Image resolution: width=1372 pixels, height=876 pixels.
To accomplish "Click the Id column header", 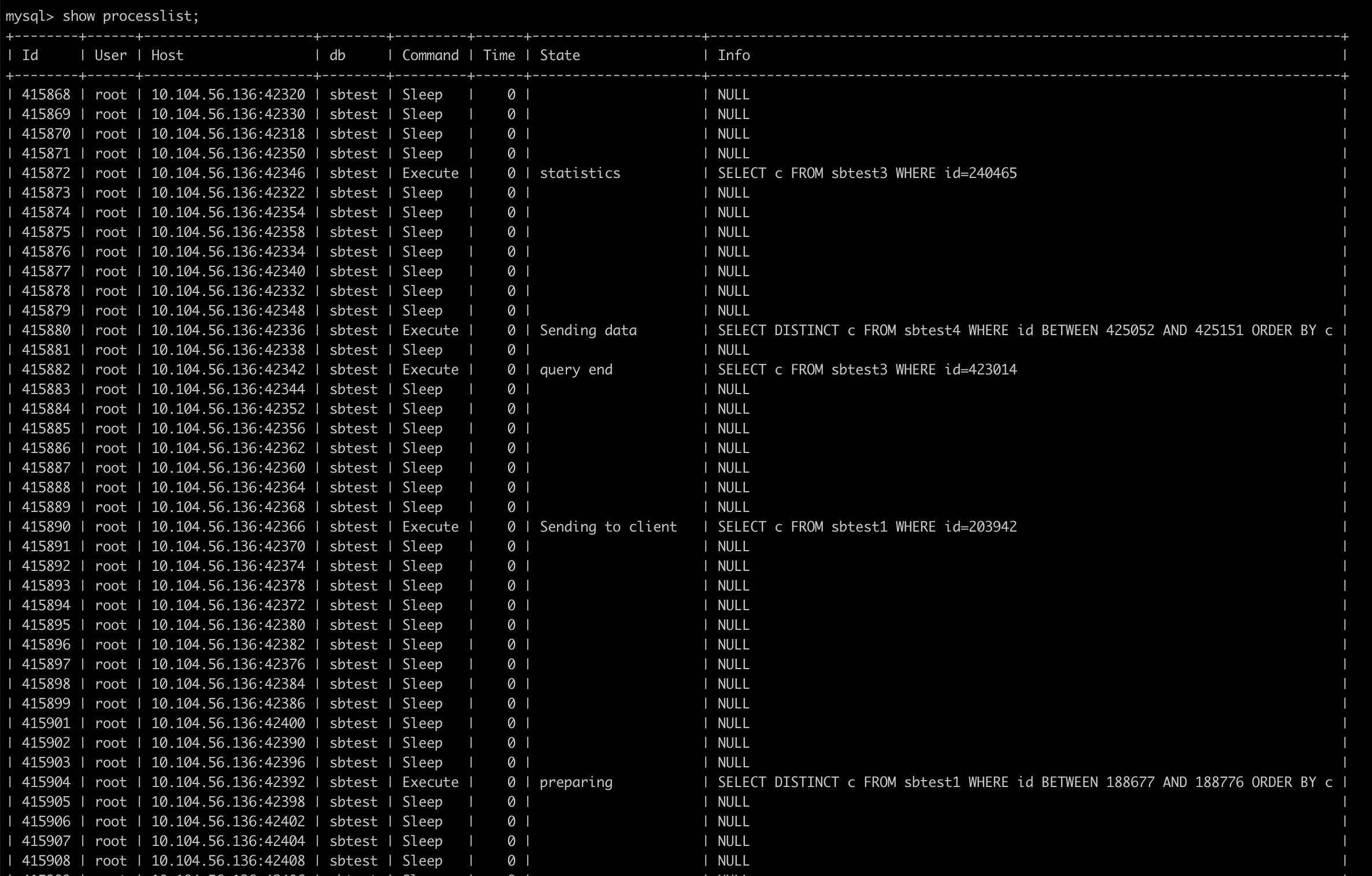I will 30,55.
